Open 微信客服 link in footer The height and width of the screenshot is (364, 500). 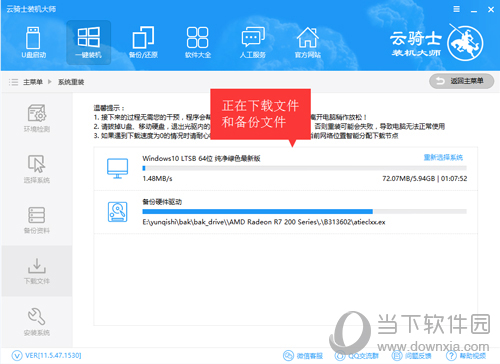coord(303,356)
